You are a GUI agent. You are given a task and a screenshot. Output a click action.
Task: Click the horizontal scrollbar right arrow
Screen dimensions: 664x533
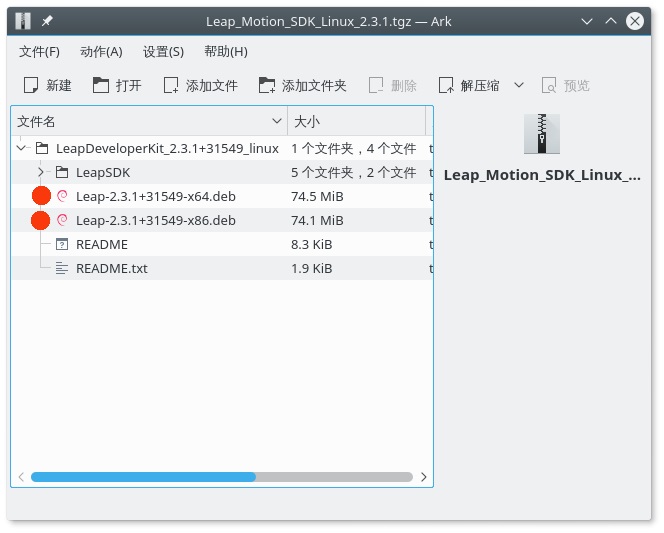pyautogui.click(x=423, y=477)
